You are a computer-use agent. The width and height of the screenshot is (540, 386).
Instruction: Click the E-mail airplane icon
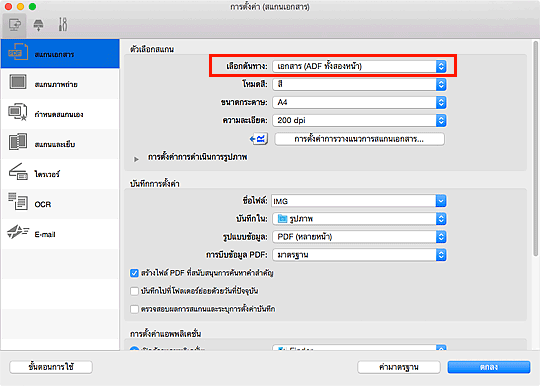tap(18, 232)
